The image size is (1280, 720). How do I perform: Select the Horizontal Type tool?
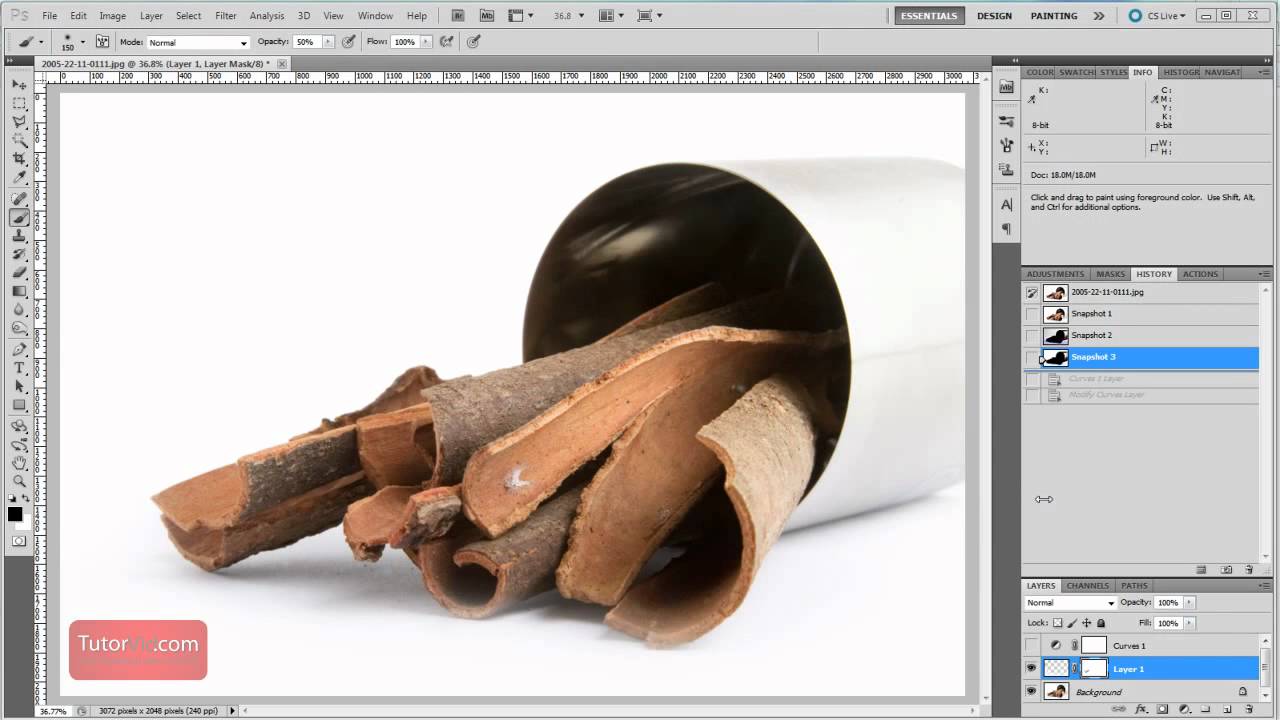pyautogui.click(x=19, y=368)
